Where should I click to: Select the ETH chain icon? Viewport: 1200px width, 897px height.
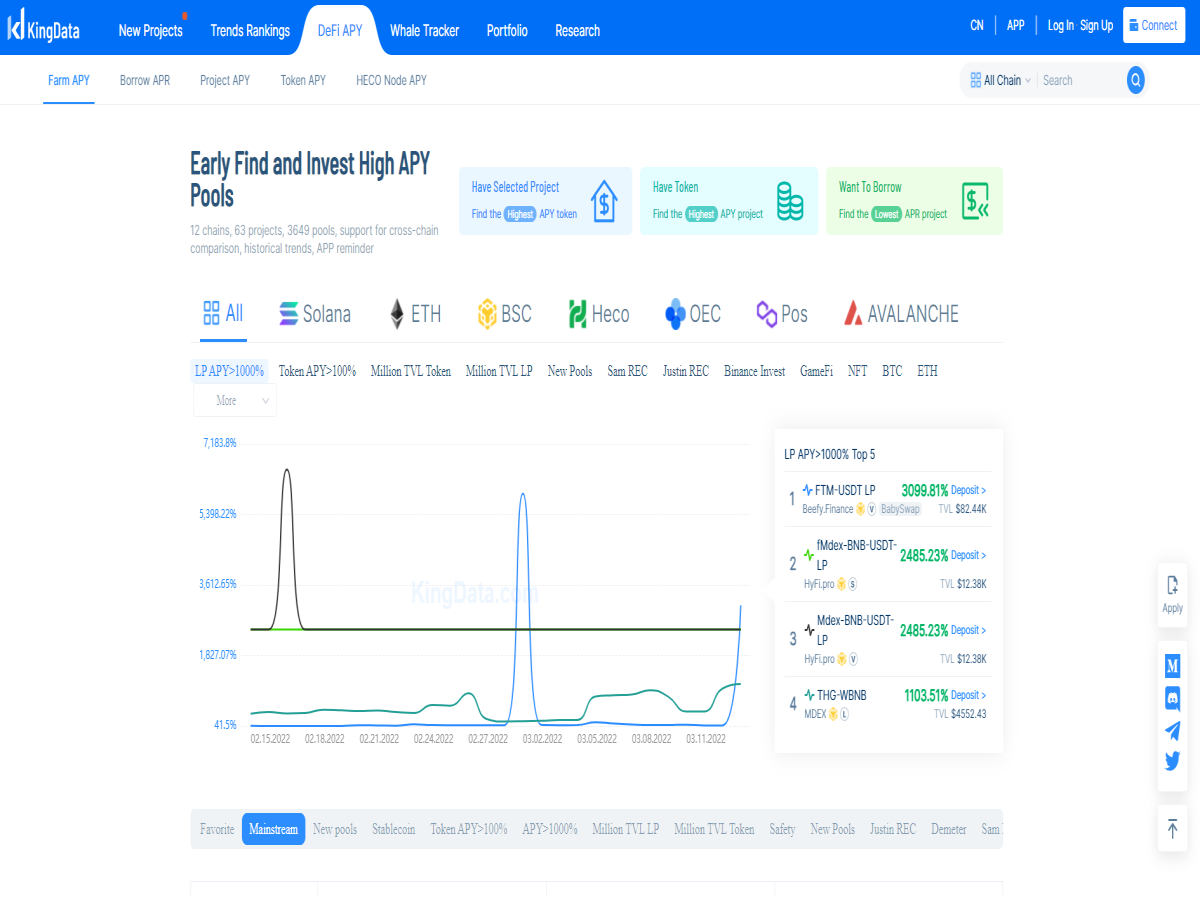[397, 314]
